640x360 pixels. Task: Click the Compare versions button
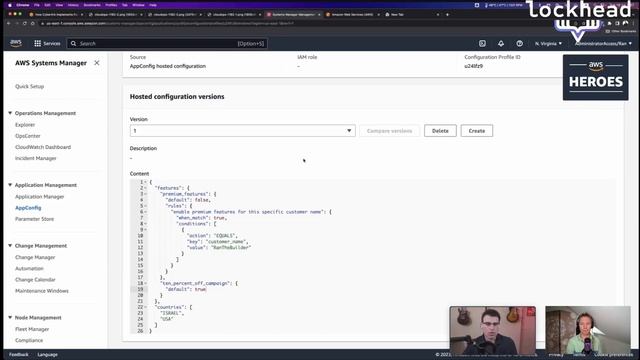coord(389,131)
